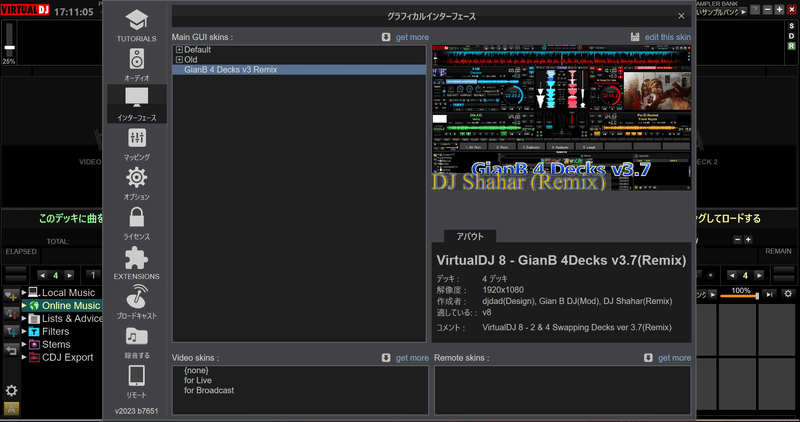Click the VirtualDJ logo at top left
Screen dimensions: 800x422
(x=24, y=10)
